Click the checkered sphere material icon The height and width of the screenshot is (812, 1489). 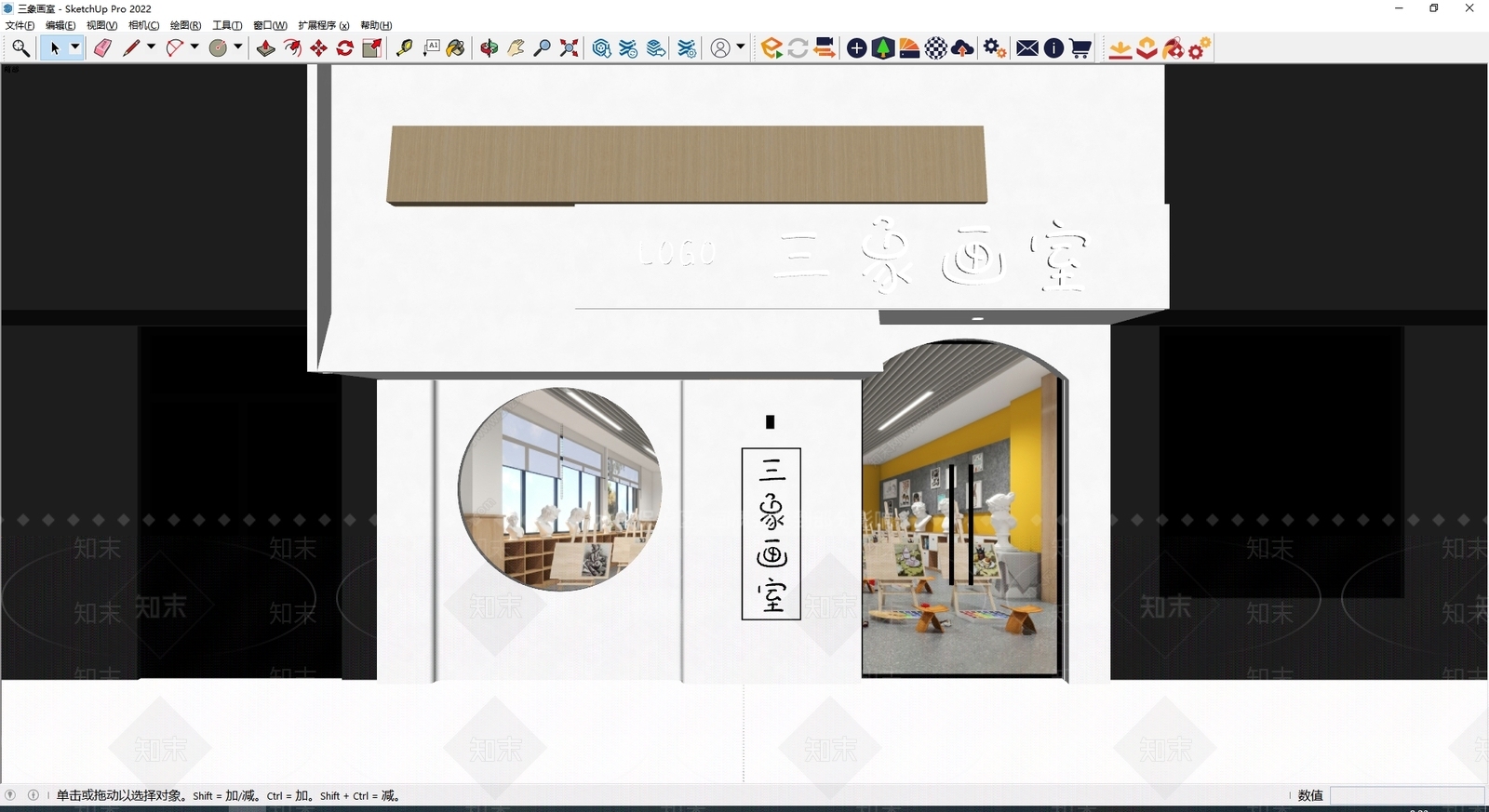pyautogui.click(x=936, y=48)
